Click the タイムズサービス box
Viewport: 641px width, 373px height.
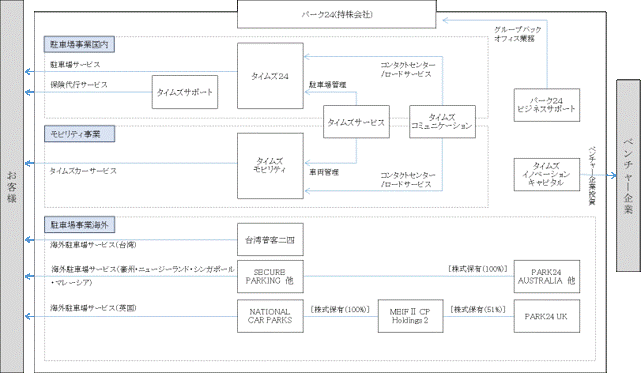point(356,121)
